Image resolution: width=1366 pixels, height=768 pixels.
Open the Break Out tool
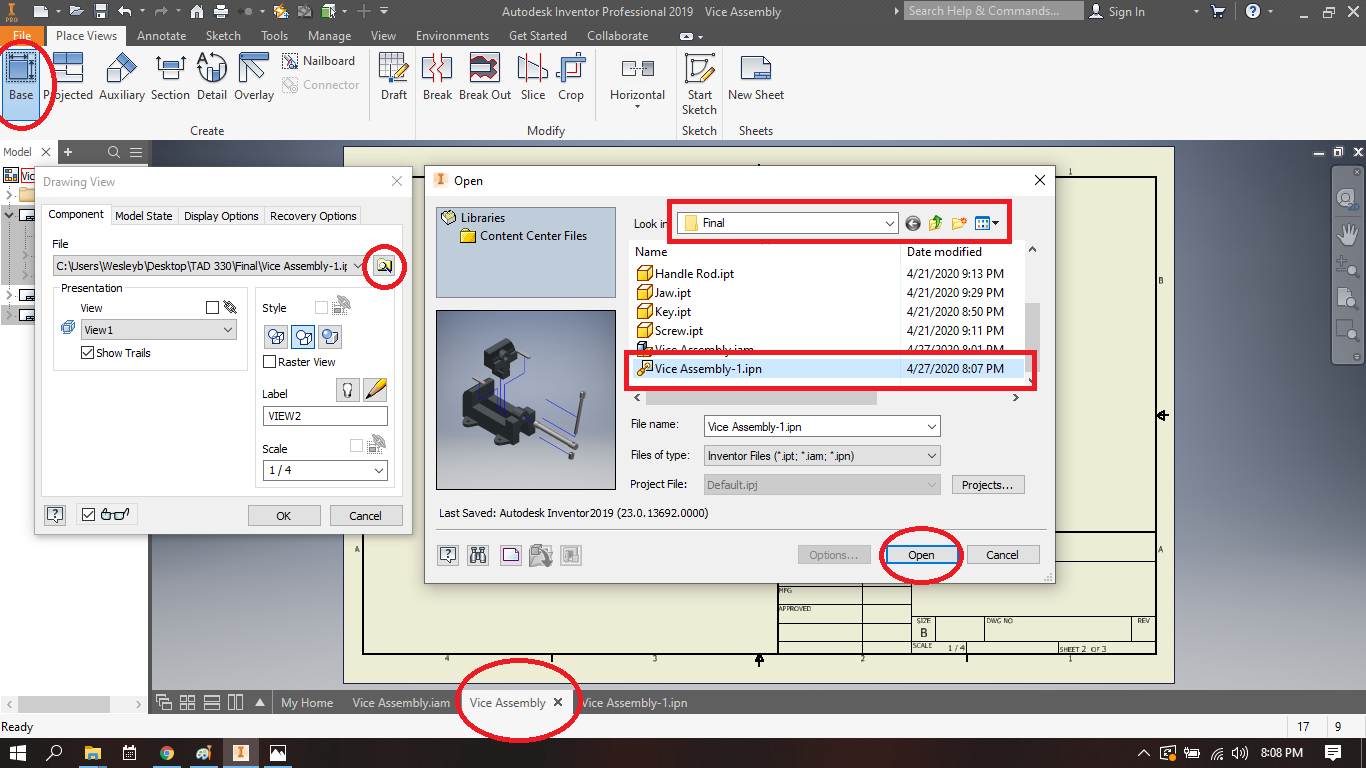pos(484,75)
